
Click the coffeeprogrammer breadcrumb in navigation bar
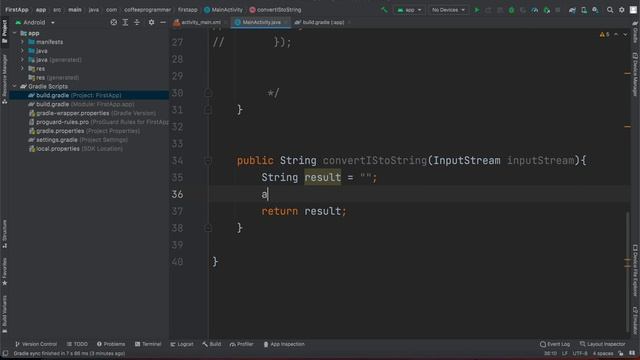[x=147, y=10]
